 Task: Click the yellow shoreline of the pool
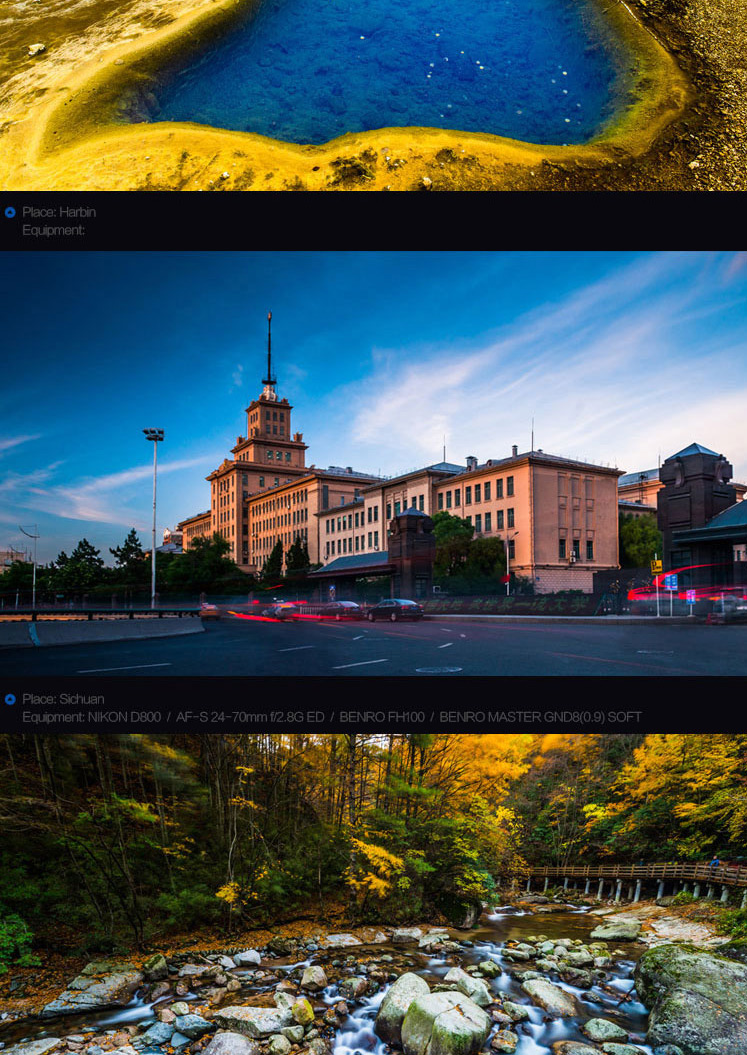[300, 160]
